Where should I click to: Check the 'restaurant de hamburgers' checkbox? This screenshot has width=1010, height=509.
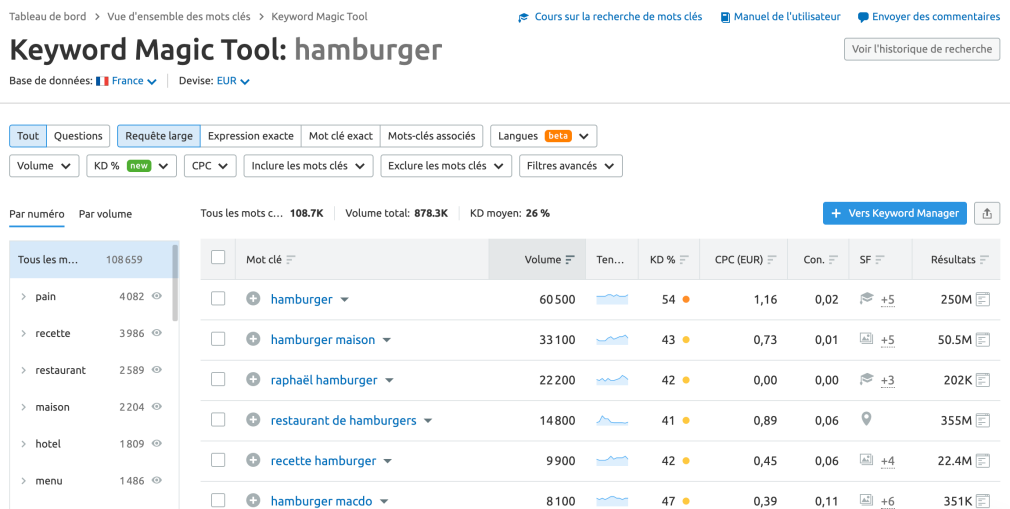(218, 420)
